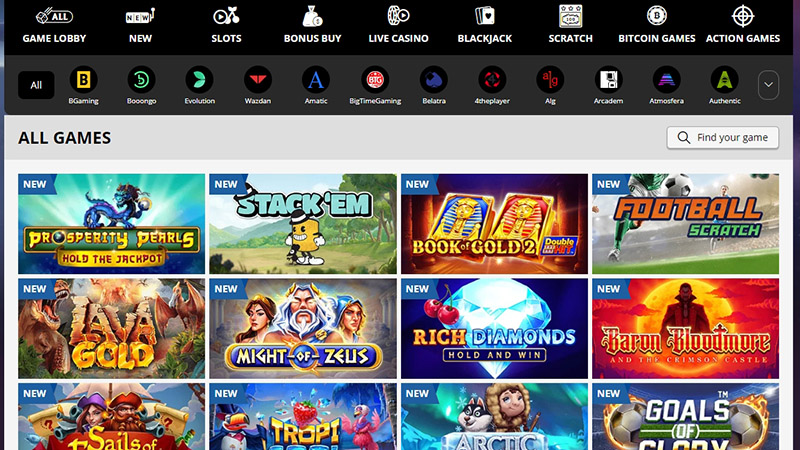The height and width of the screenshot is (450, 800).
Task: Select the Bonus Buy category
Action: [312, 26]
